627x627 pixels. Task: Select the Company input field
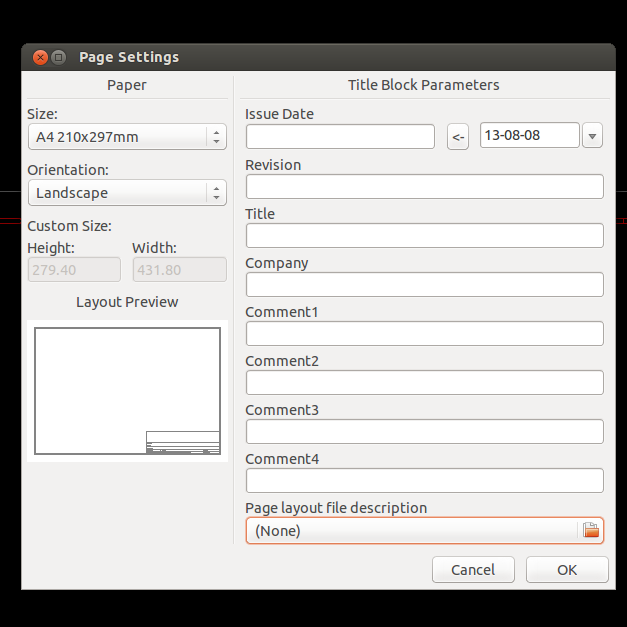[x=424, y=285]
